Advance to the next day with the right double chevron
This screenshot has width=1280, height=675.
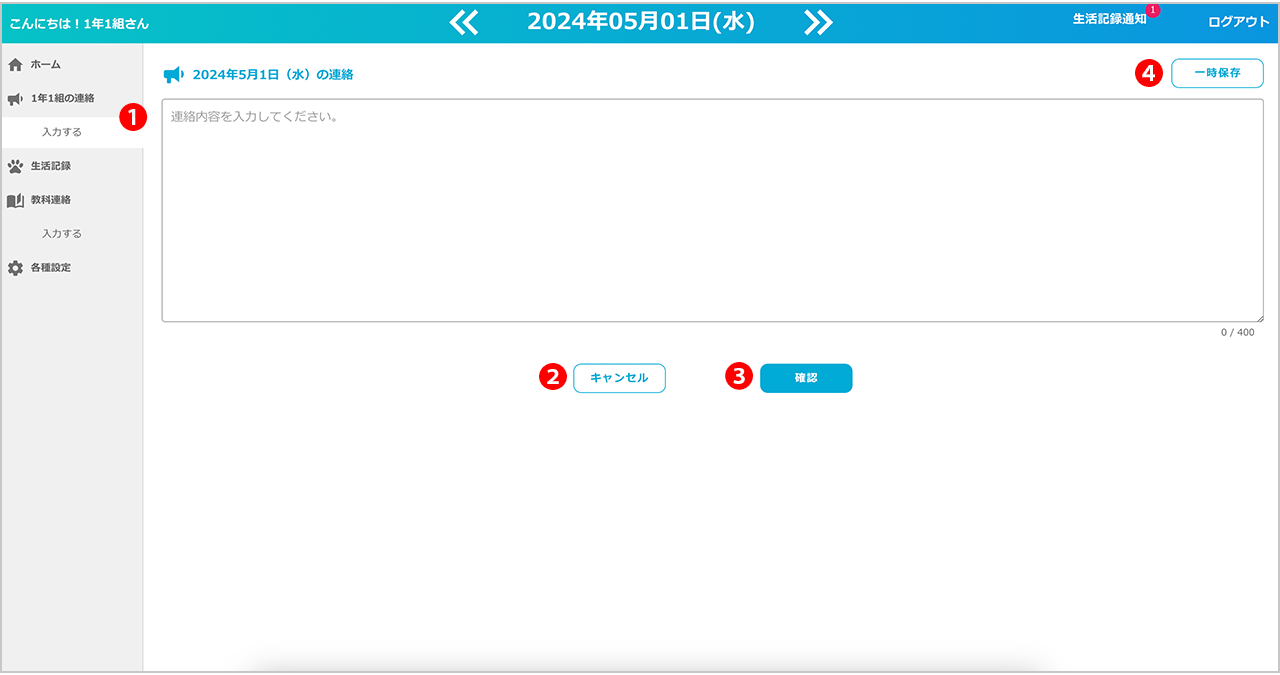click(x=818, y=22)
